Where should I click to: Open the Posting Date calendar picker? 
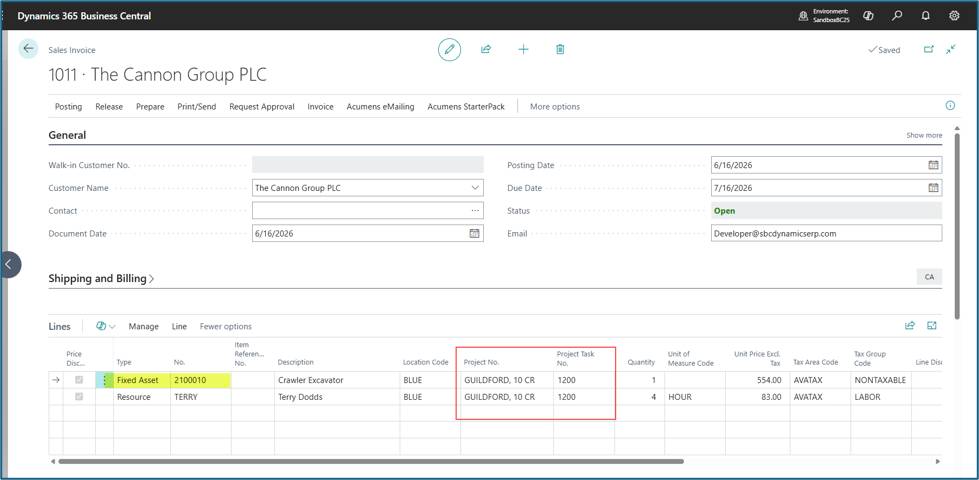tap(933, 165)
